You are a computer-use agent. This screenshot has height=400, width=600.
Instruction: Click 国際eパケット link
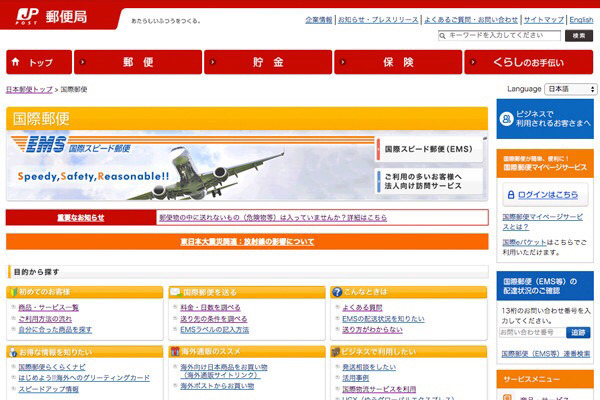click(x=524, y=242)
